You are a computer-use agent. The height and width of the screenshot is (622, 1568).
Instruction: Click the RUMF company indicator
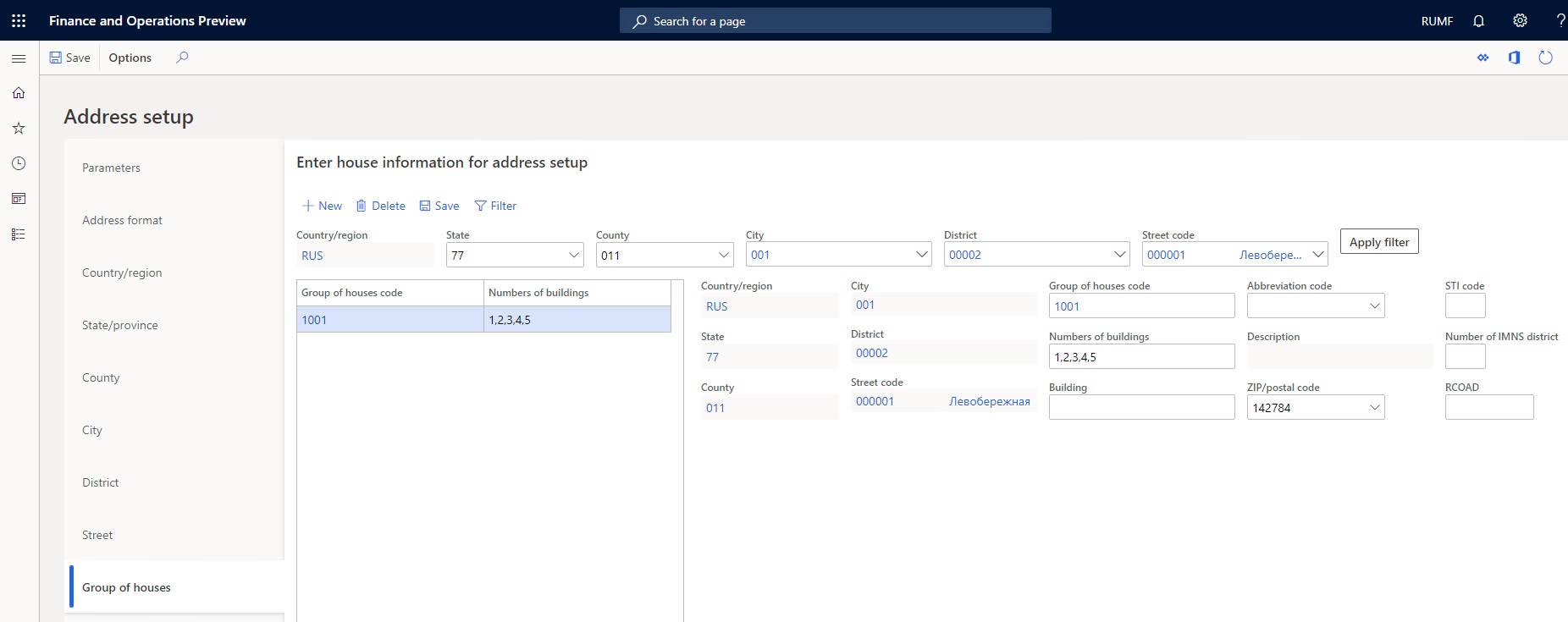1437,21
